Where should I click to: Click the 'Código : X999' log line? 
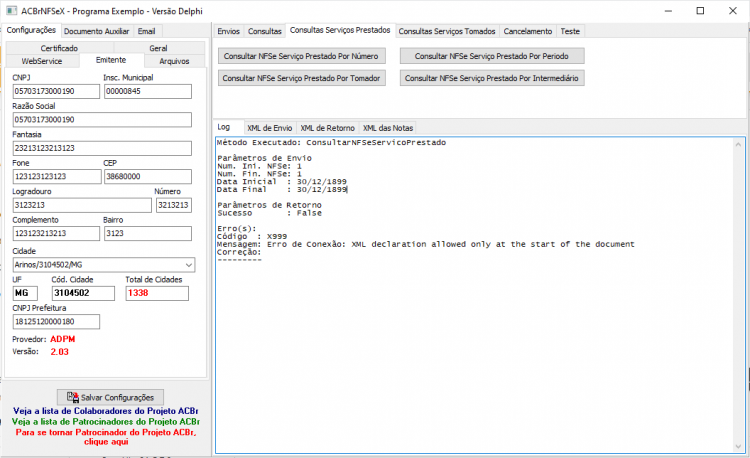pos(252,236)
